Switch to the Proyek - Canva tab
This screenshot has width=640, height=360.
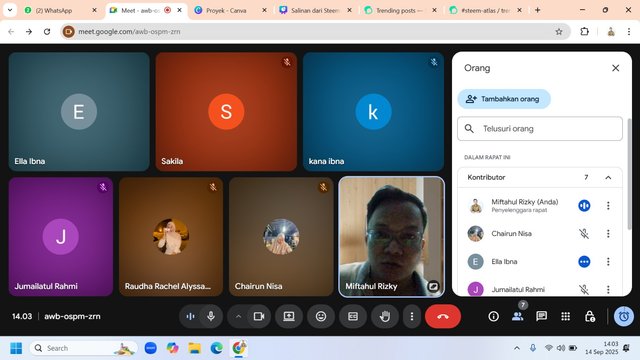pyautogui.click(x=226, y=11)
